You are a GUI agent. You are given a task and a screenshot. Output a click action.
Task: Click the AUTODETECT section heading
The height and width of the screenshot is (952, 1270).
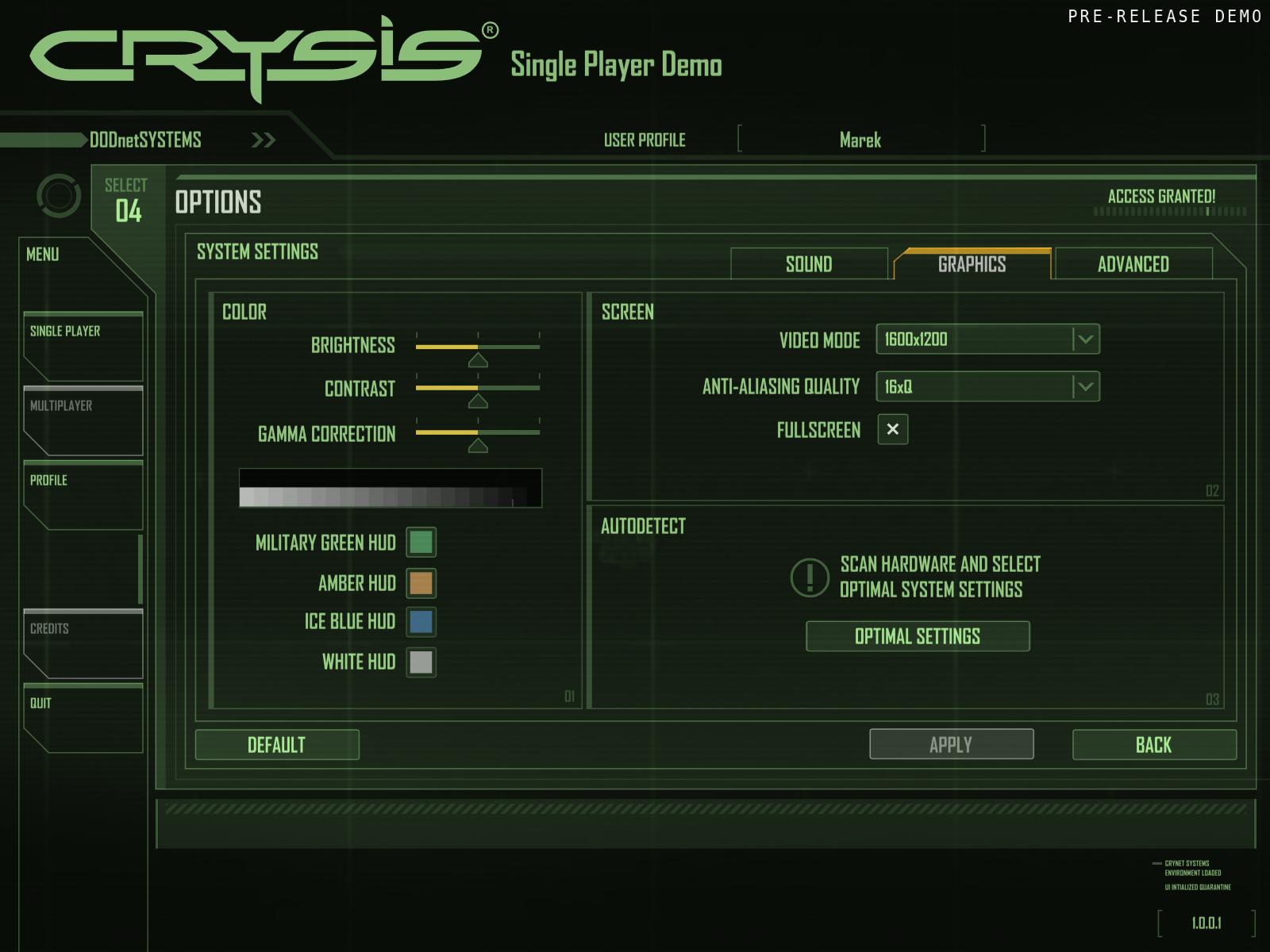point(643,526)
